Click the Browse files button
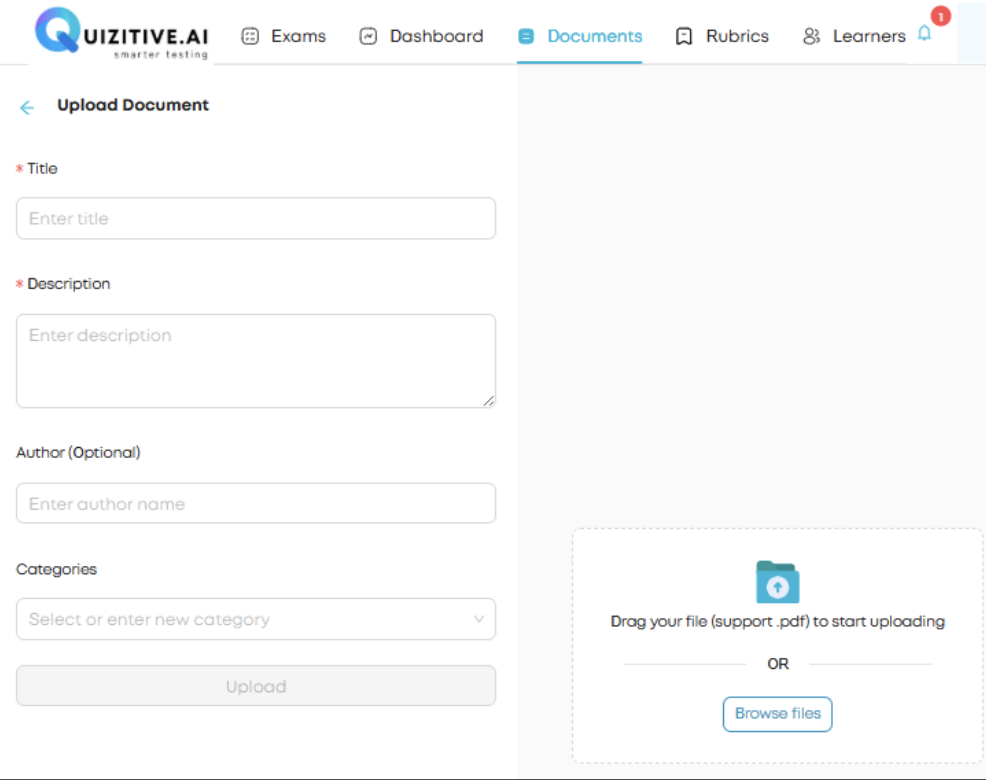Screen dimensions: 986x780 [x=777, y=713]
